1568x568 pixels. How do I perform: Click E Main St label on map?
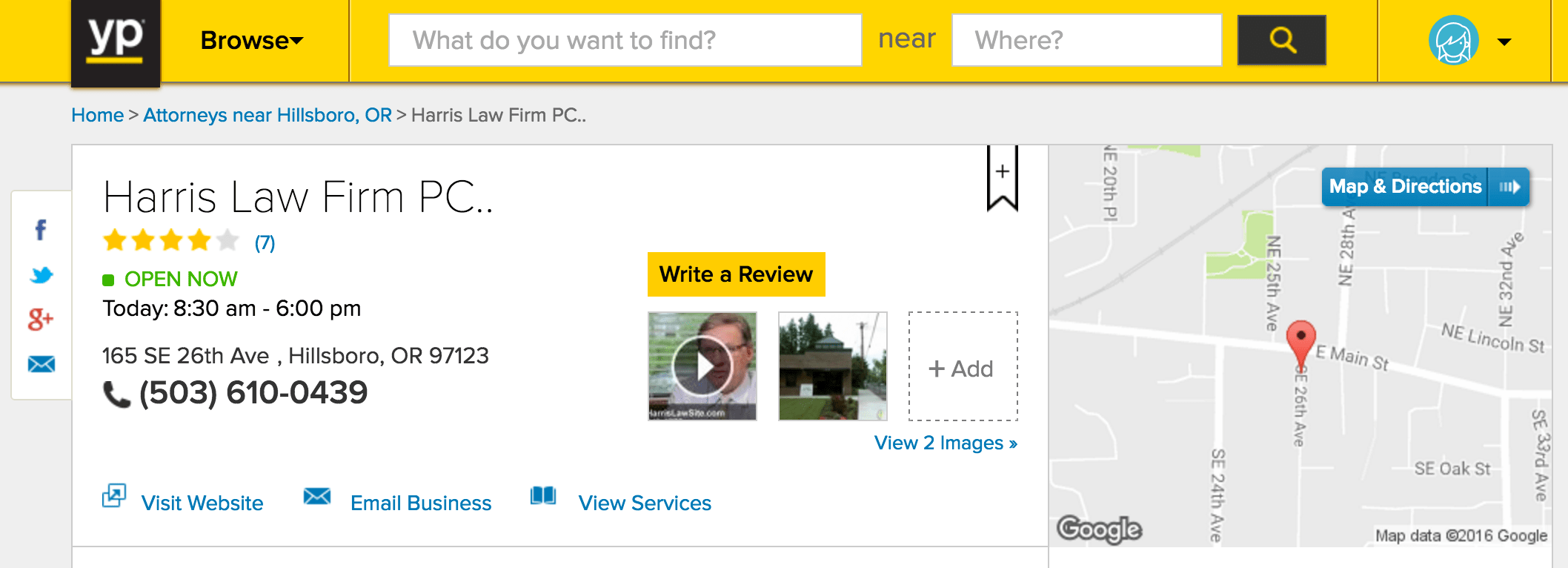1352,357
